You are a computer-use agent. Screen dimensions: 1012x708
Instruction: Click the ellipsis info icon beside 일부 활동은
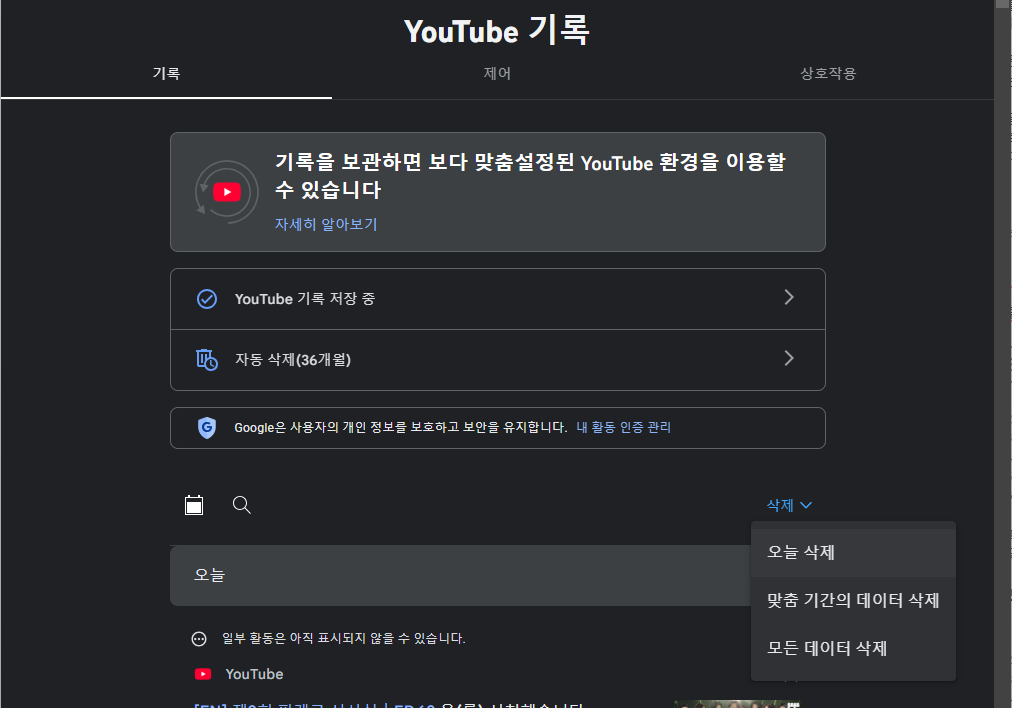pyautogui.click(x=199, y=639)
